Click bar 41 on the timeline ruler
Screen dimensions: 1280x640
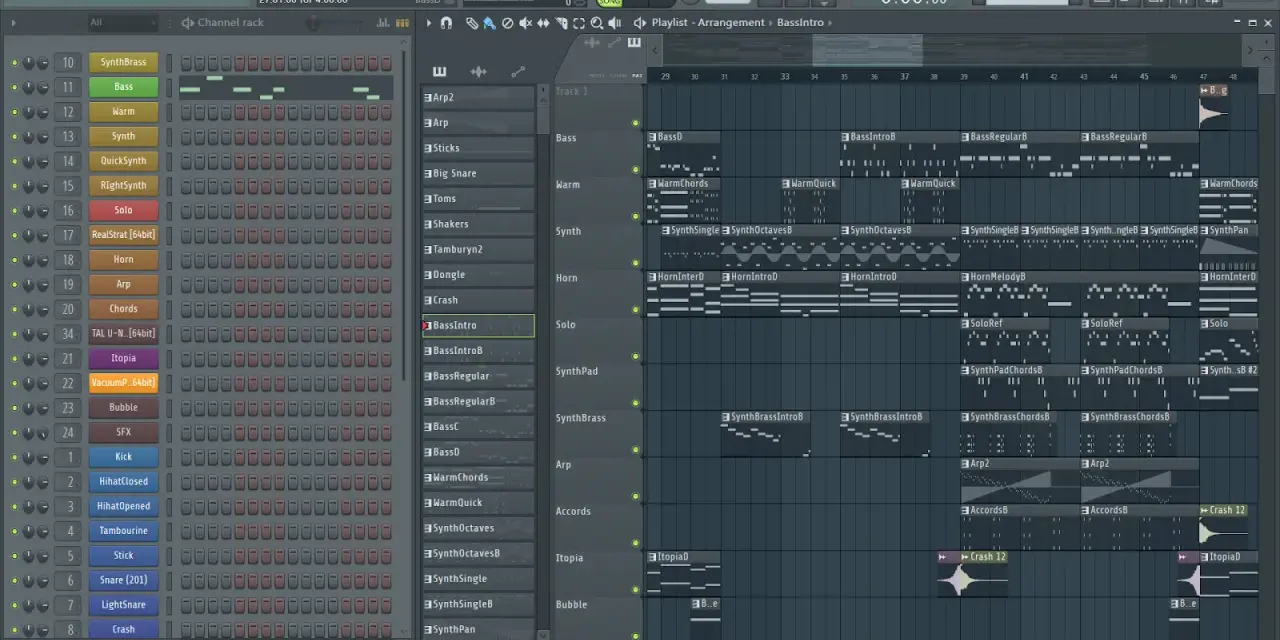click(x=1023, y=76)
